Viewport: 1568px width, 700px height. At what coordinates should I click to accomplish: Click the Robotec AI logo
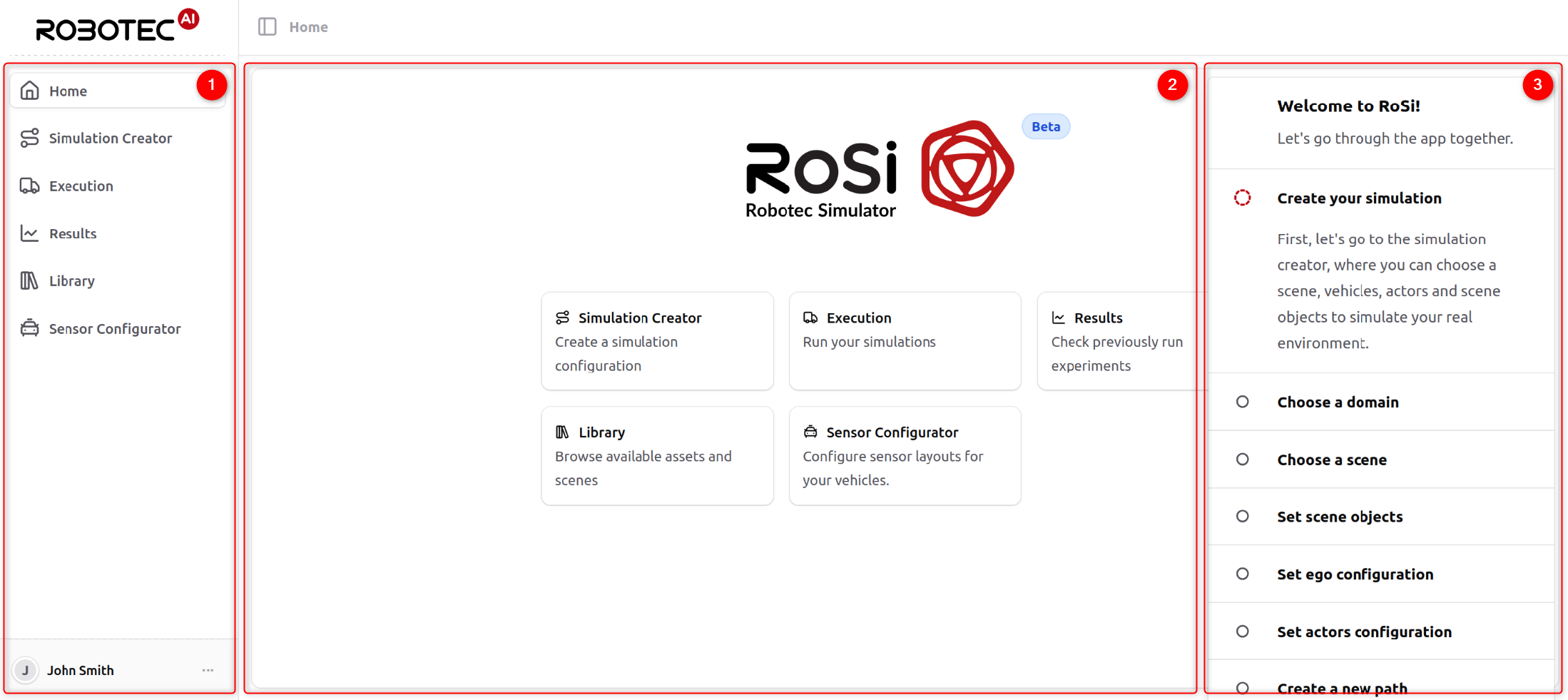pos(118,26)
